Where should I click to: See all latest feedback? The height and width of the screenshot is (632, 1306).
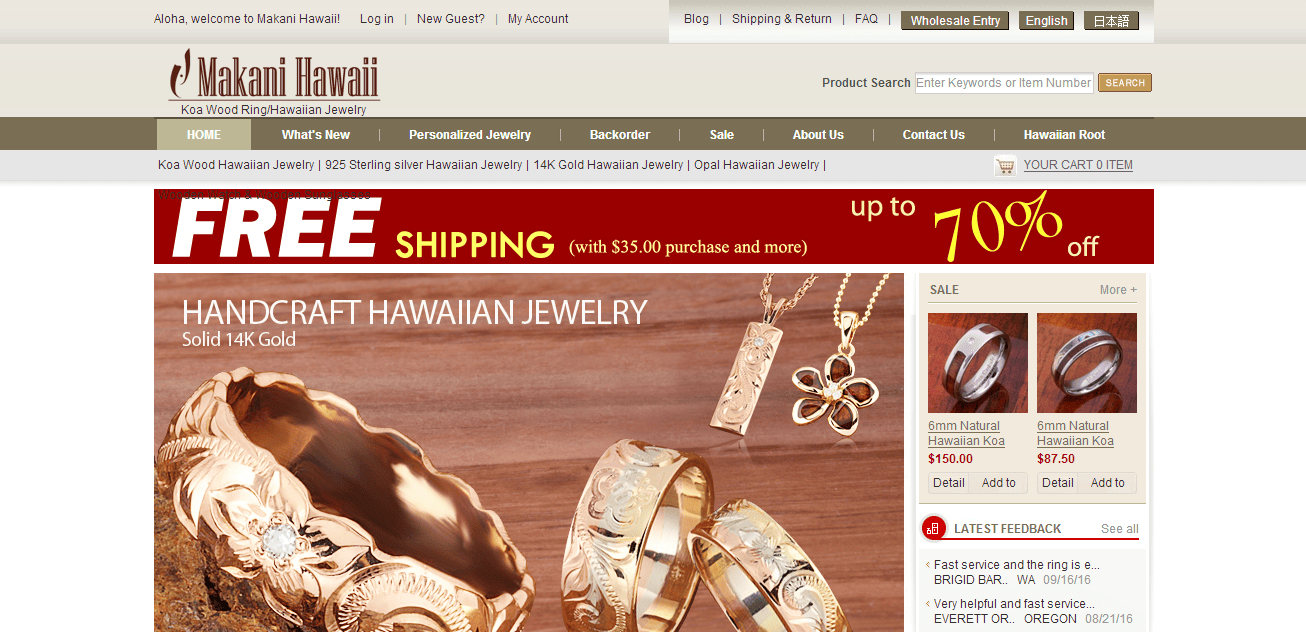[x=1120, y=529]
